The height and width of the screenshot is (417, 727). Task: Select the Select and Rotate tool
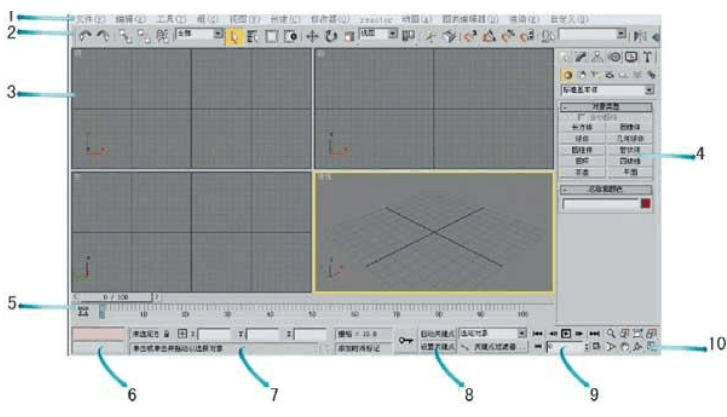click(331, 36)
